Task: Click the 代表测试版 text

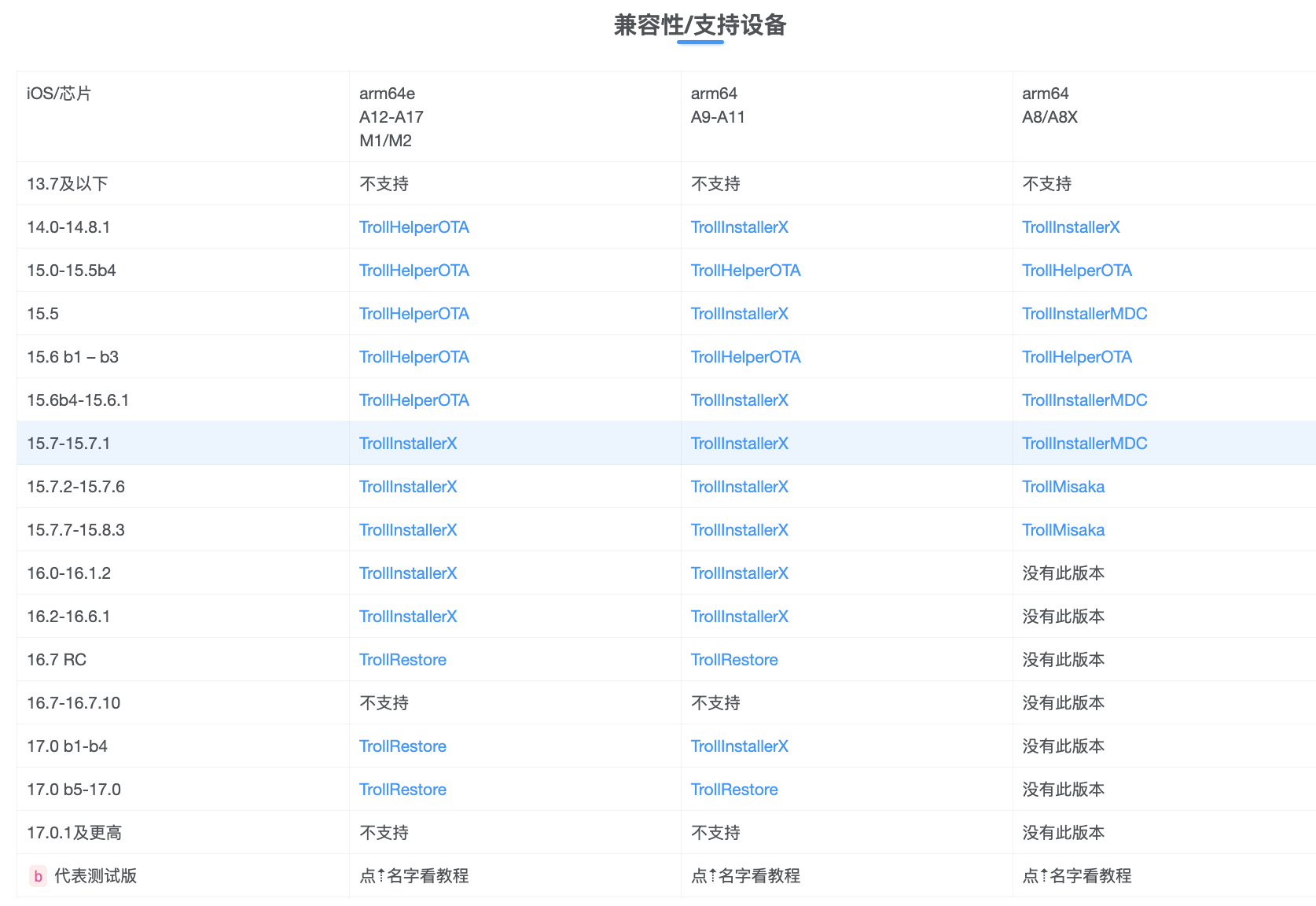Action: [95, 876]
